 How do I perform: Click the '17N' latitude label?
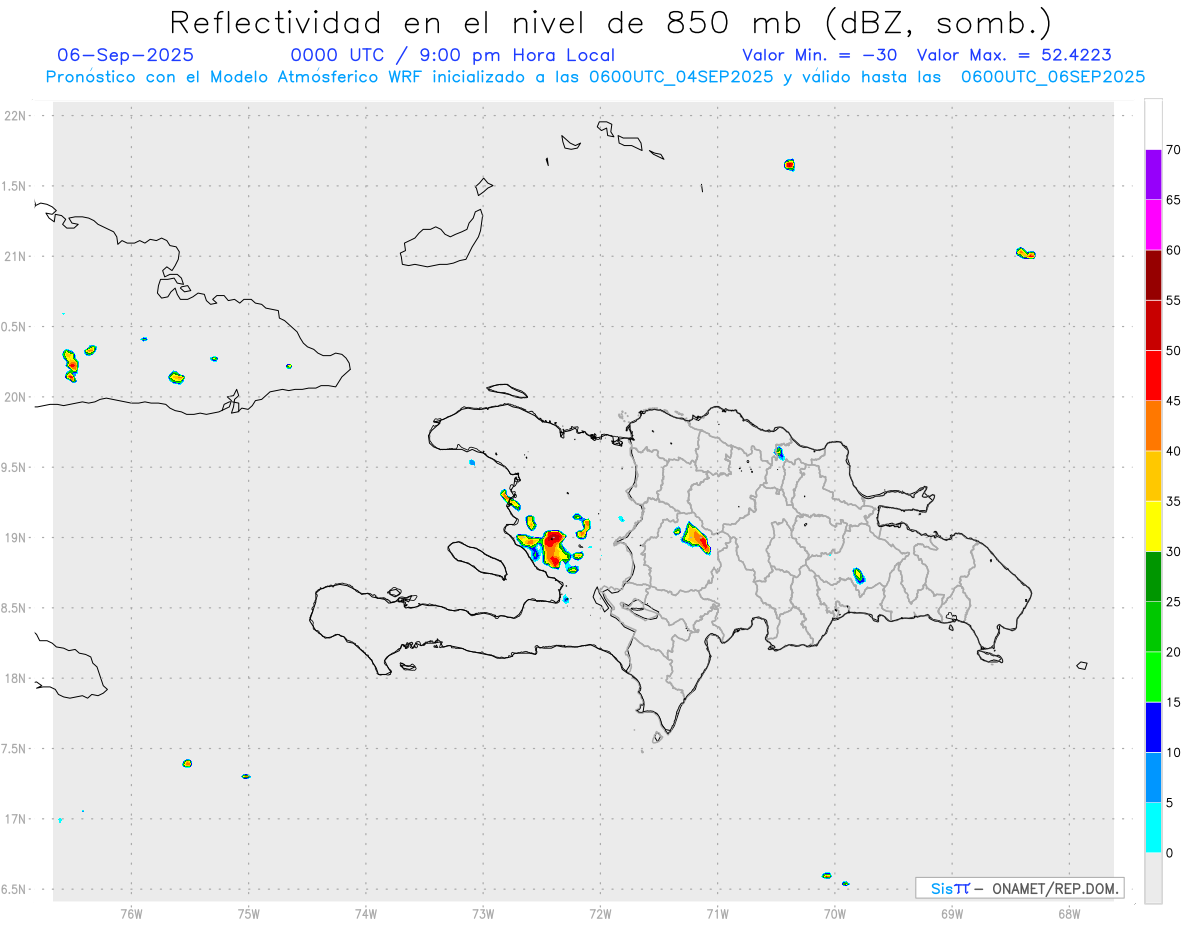pos(15,819)
